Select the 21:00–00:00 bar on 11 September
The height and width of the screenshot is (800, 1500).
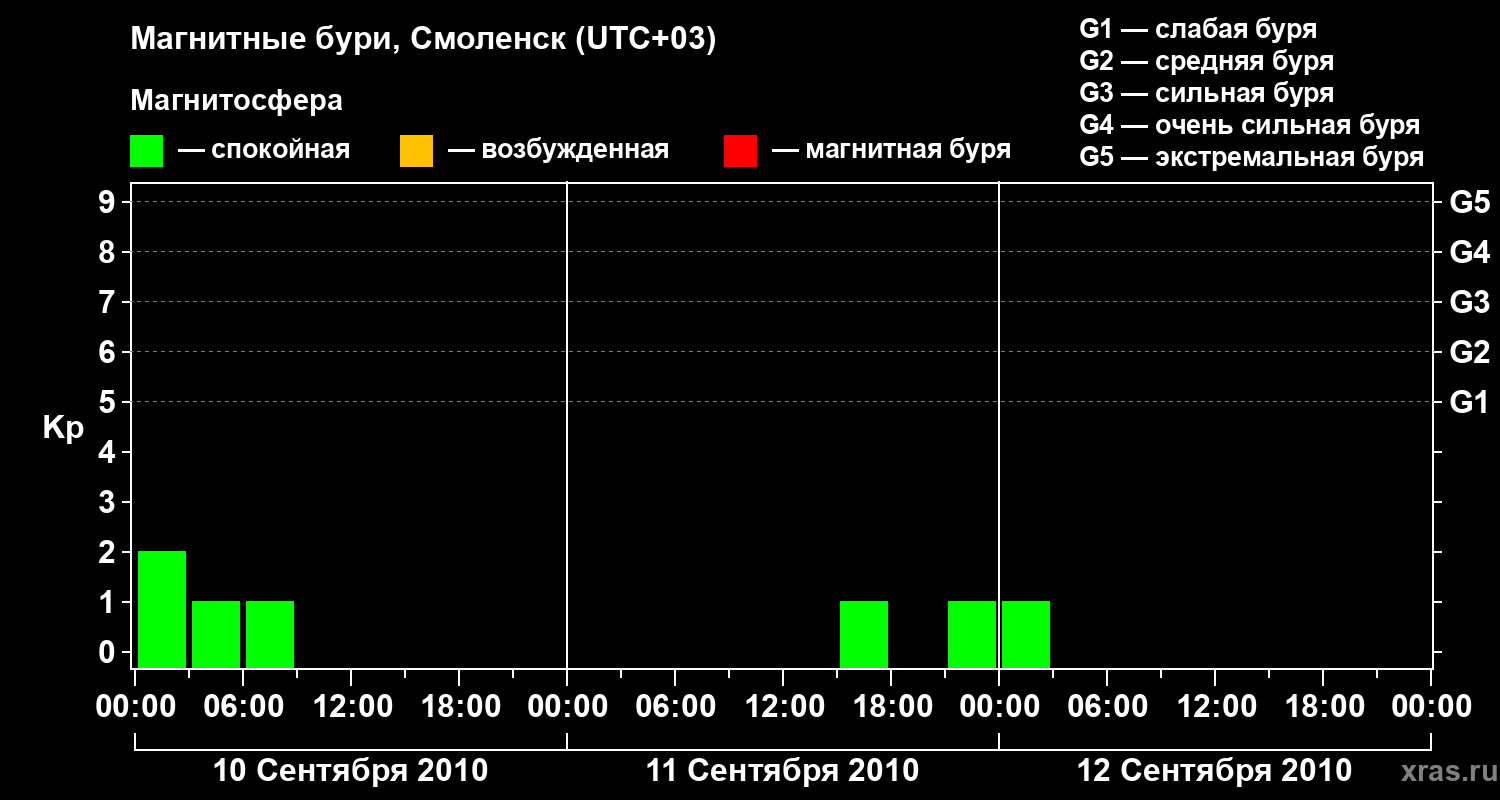pyautogui.click(x=972, y=634)
